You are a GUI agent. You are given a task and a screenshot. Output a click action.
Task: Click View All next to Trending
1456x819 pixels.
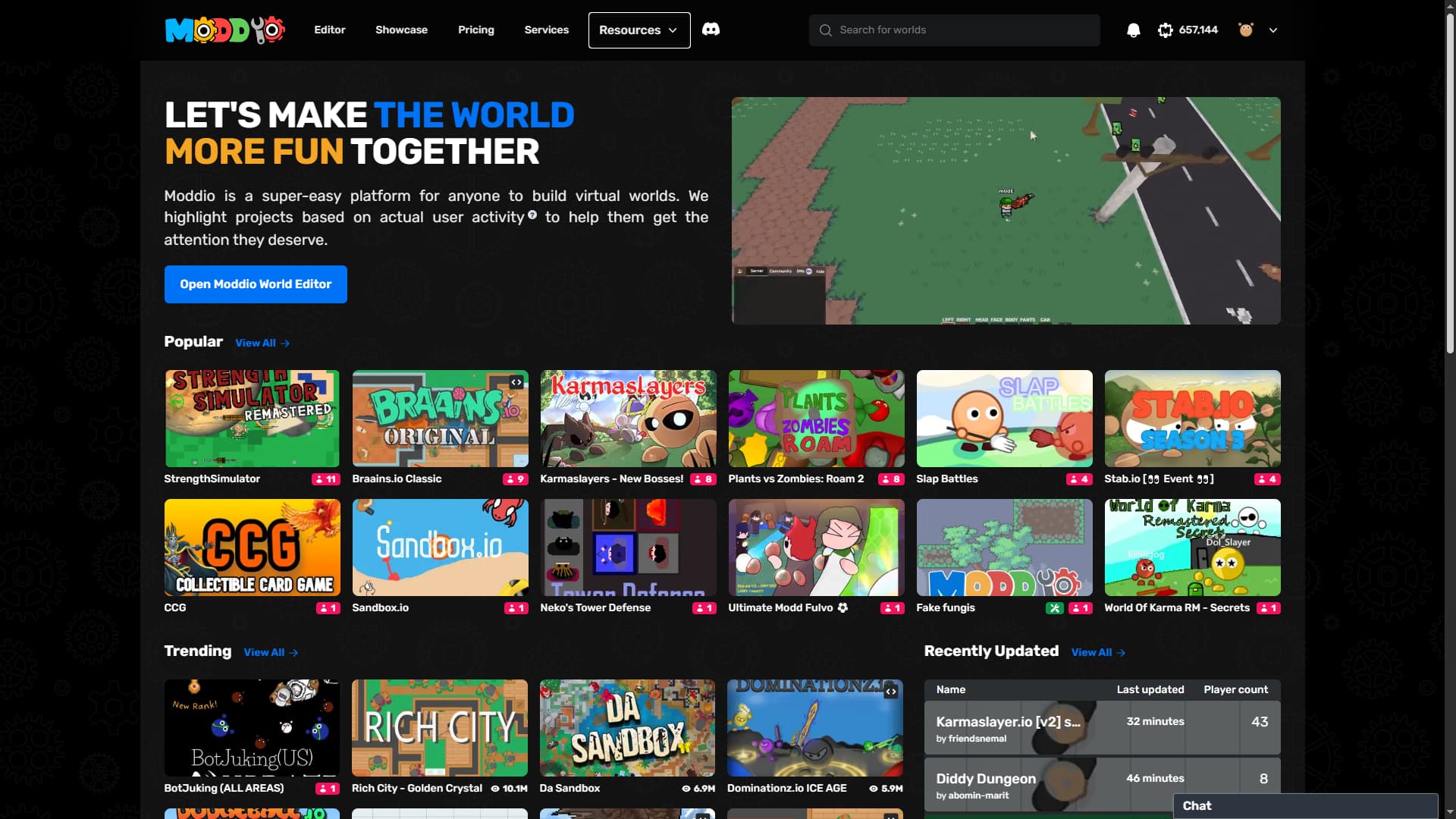pos(271,652)
